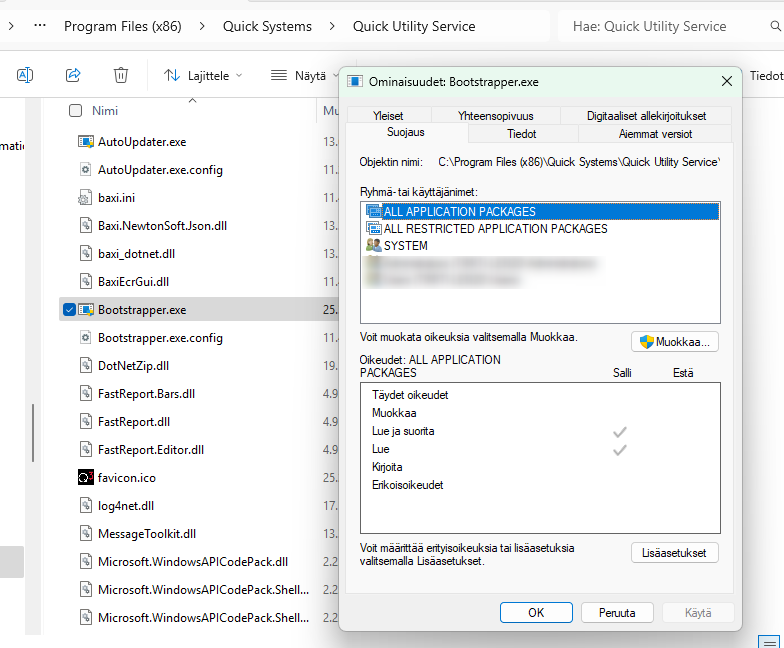Screen dimensions: 784x648
Task: Switch to the Yhteensopivuus tab
Action: [x=496, y=116]
